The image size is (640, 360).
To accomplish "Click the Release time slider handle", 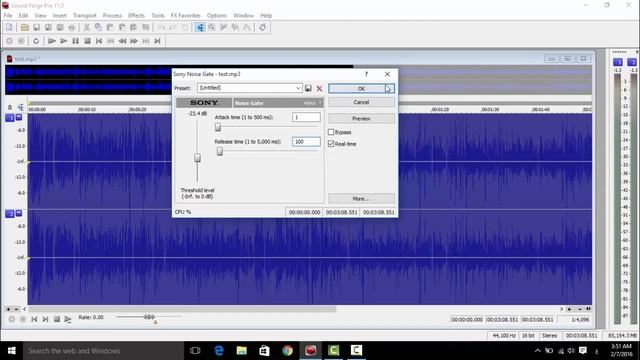I will pos(220,151).
